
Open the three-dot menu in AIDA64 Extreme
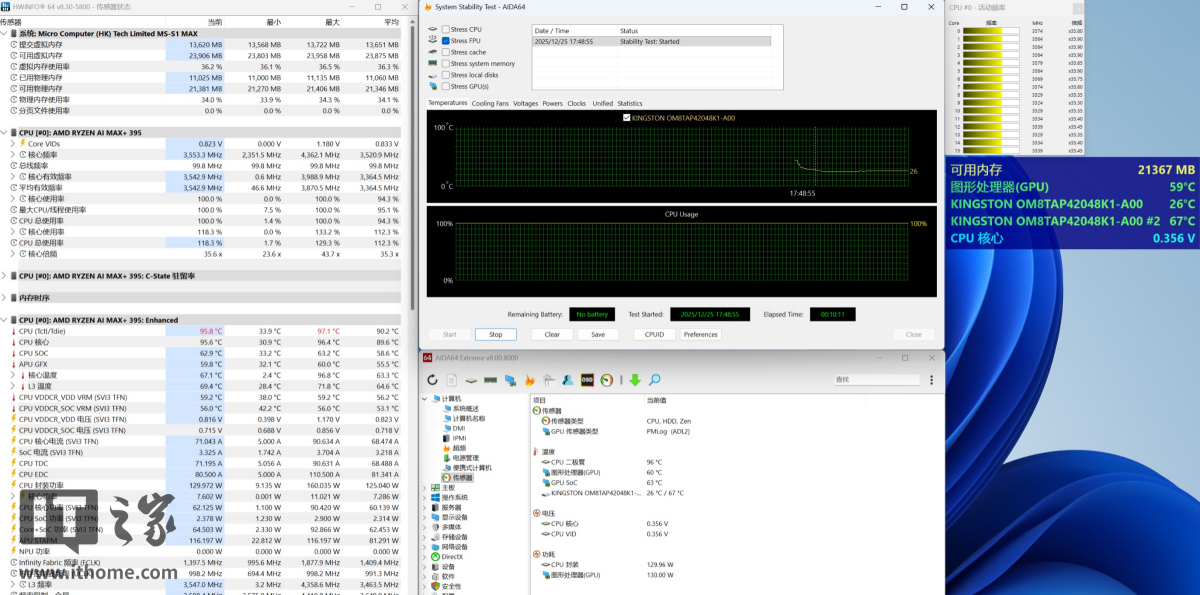[x=933, y=380]
